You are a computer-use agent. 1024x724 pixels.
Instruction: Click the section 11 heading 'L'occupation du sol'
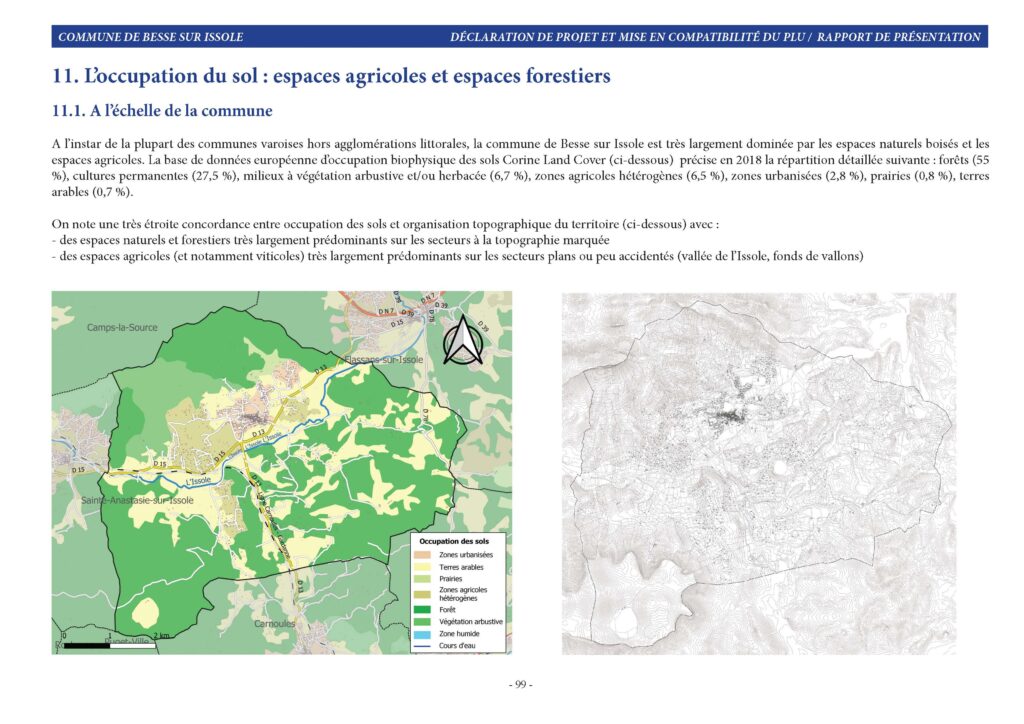tap(331, 76)
